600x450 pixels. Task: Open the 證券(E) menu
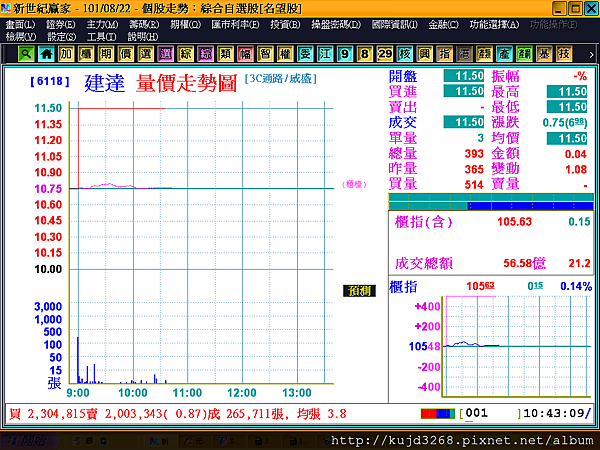pos(60,24)
